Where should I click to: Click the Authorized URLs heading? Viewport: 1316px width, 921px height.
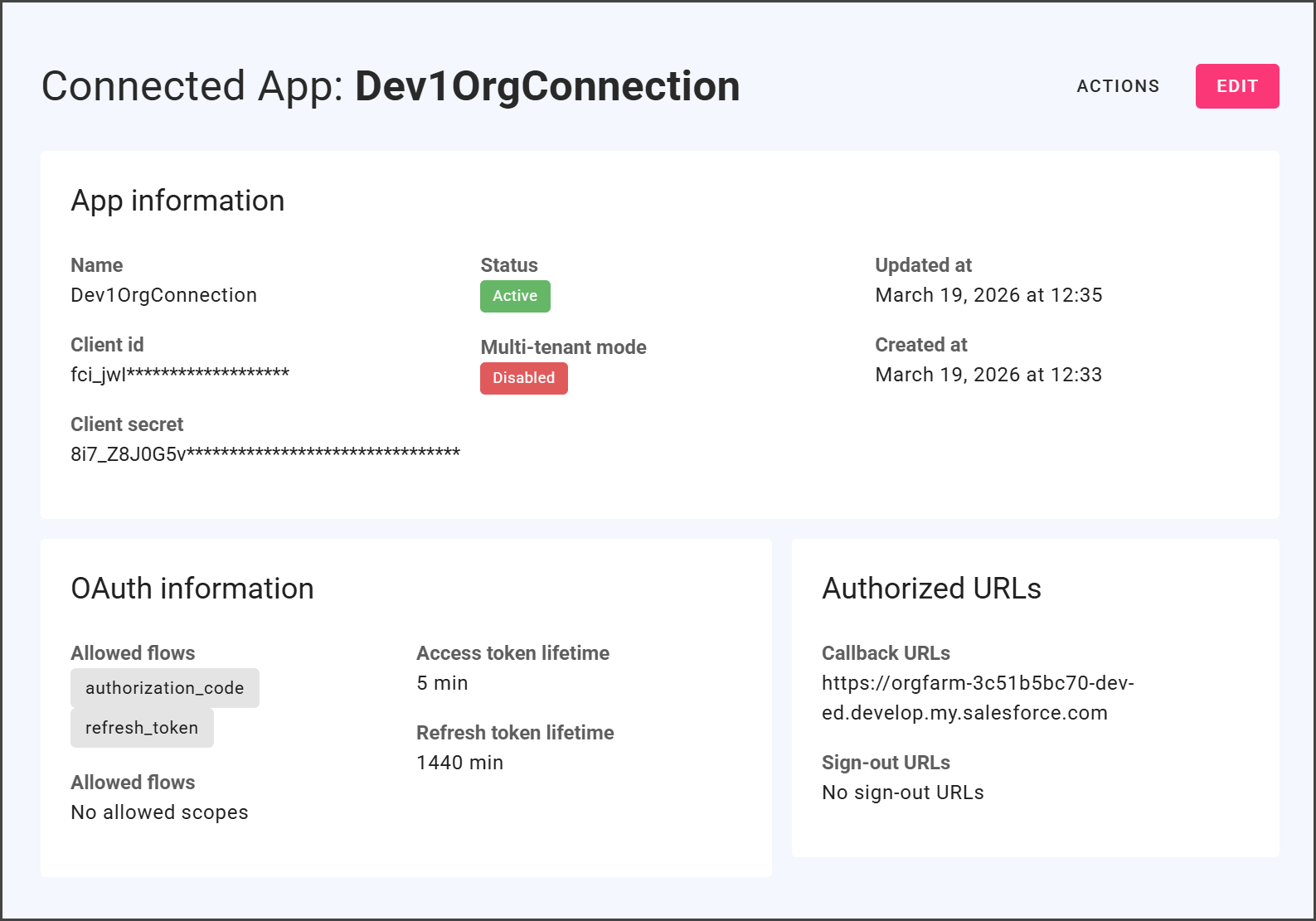(931, 589)
